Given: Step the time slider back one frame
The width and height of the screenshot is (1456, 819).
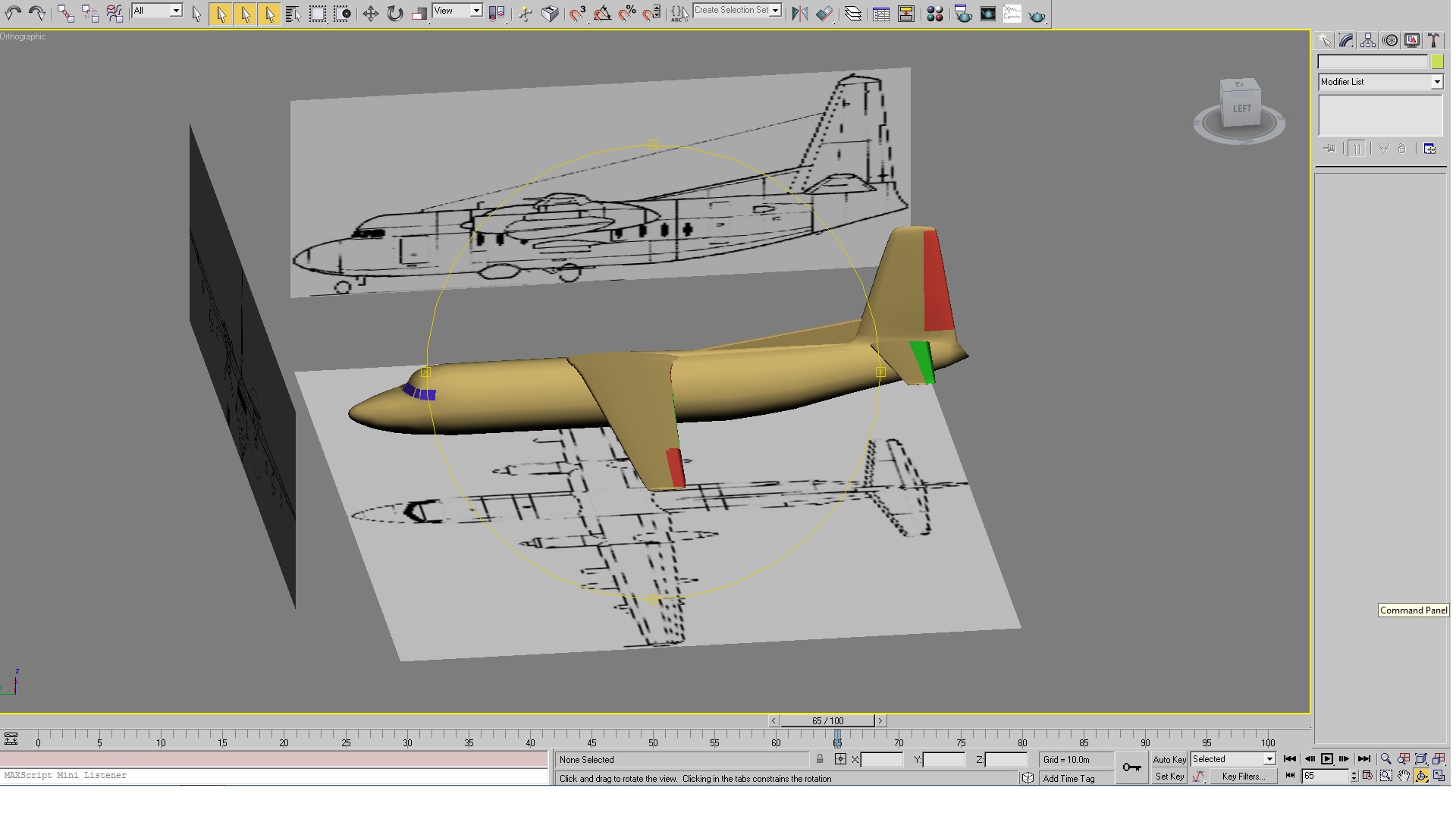Looking at the screenshot, I should click(773, 720).
